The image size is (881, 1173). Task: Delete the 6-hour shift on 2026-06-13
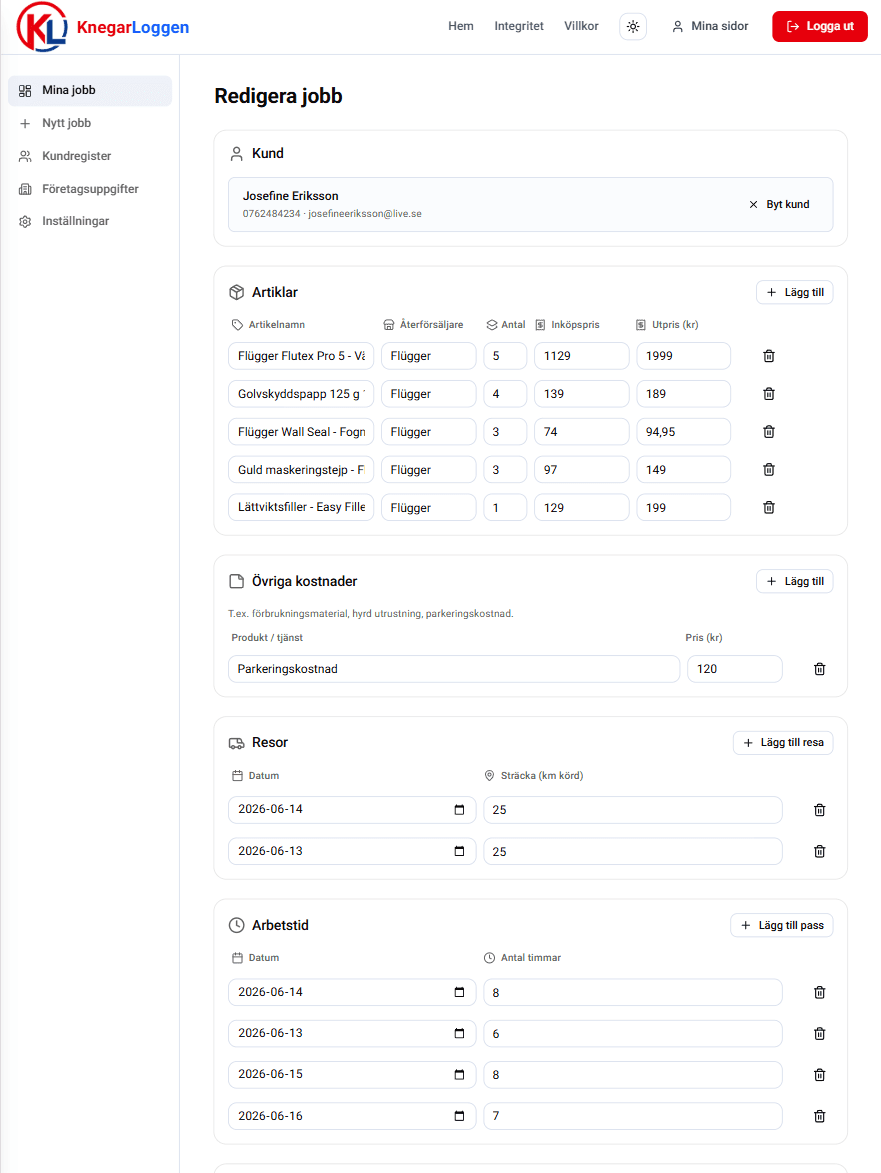(819, 1033)
